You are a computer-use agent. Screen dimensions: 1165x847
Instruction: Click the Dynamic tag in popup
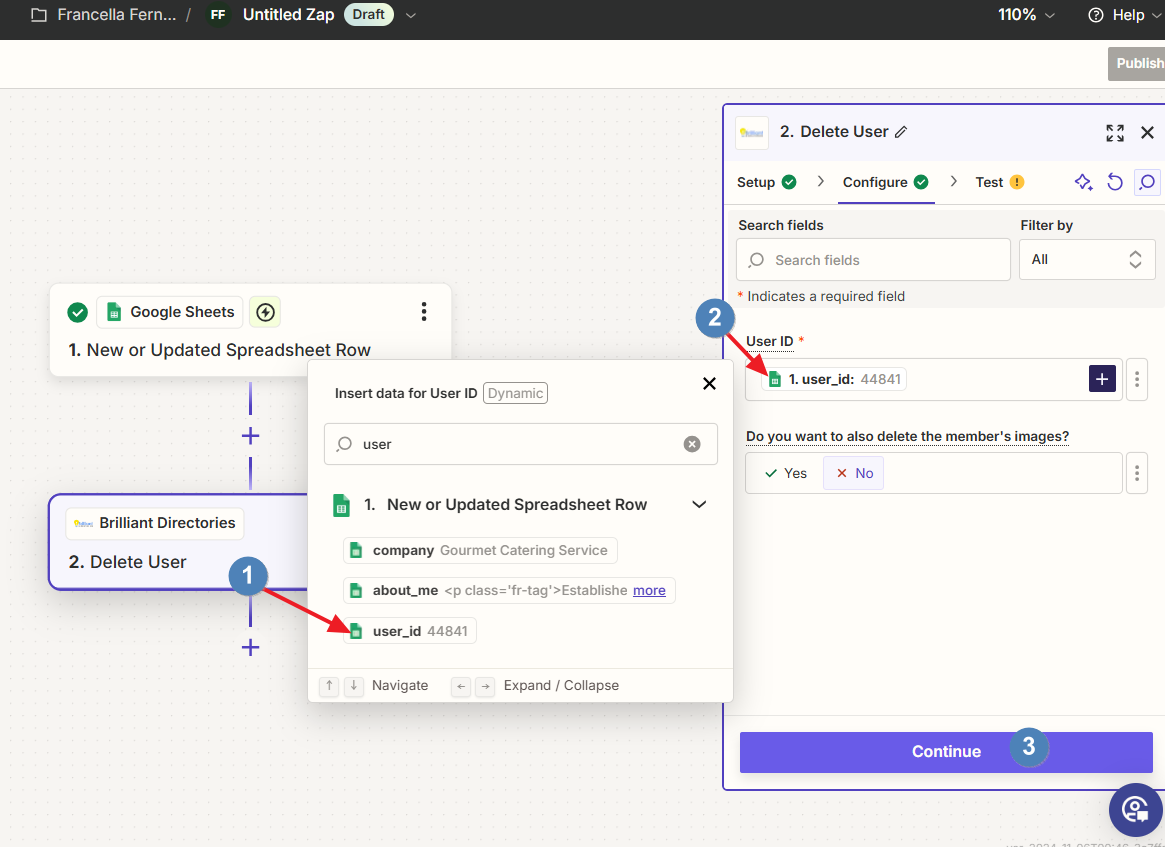(516, 393)
